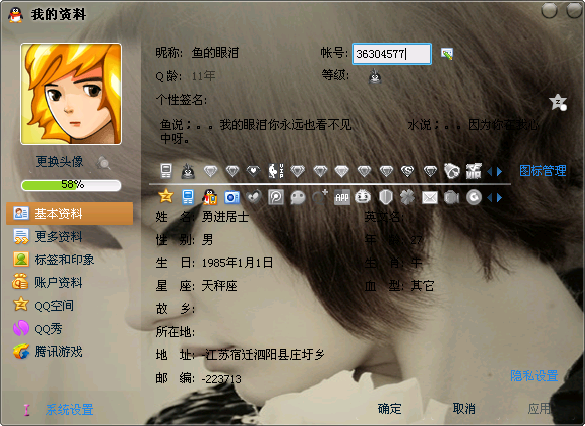Click the 58% profile completion progress bar
This screenshot has height=426, width=585.
click(71, 185)
